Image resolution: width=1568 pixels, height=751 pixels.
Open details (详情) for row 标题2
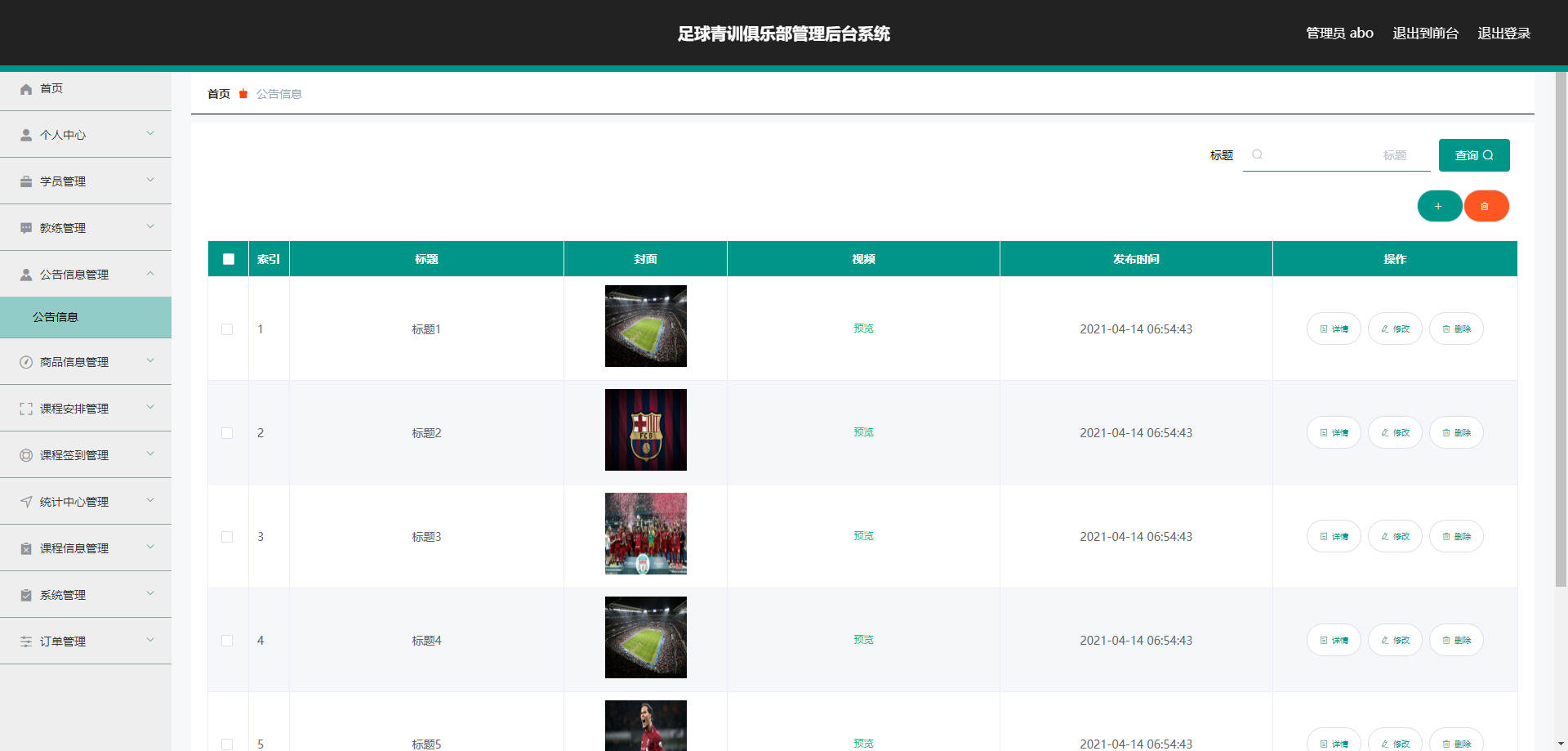tap(1334, 432)
